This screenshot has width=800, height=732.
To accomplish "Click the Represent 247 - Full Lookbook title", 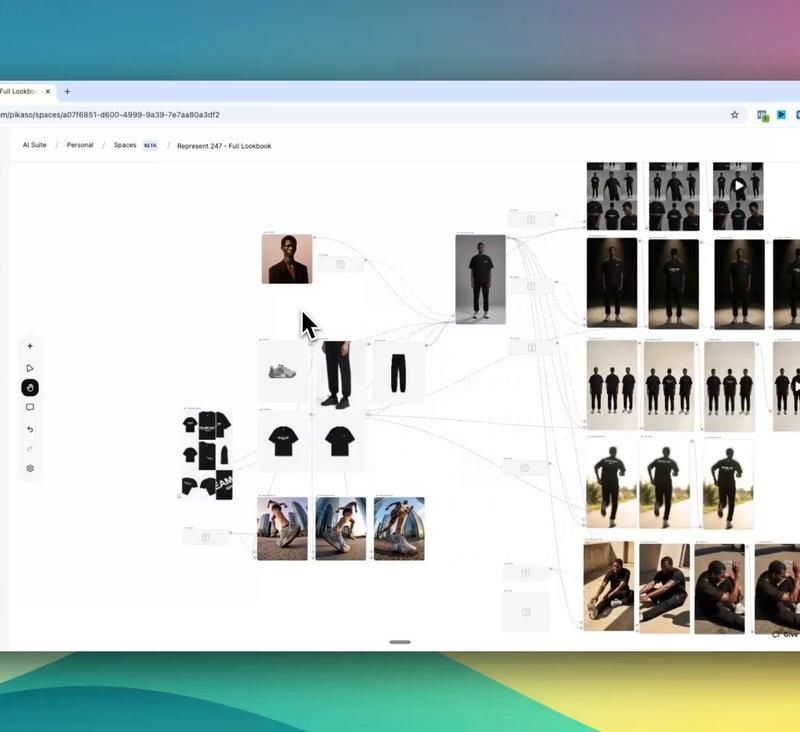I will pos(224,146).
